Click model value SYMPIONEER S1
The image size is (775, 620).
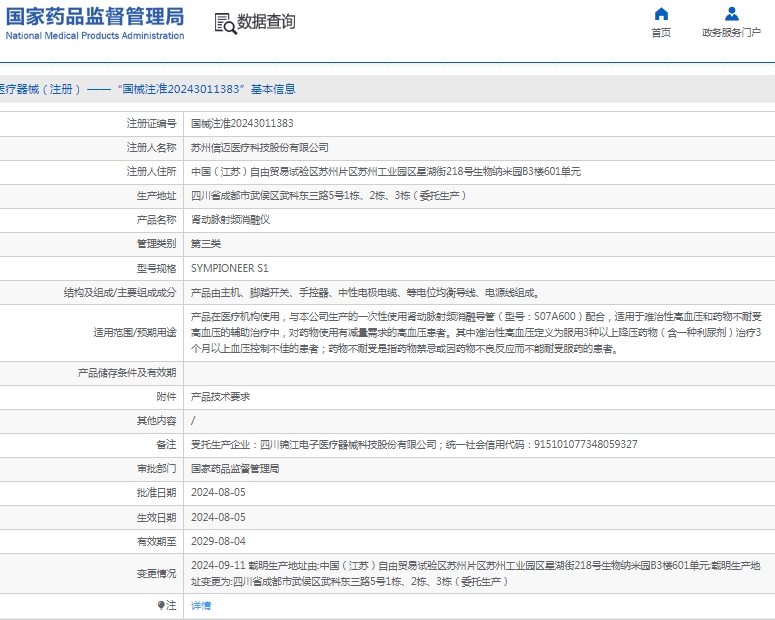(x=230, y=268)
